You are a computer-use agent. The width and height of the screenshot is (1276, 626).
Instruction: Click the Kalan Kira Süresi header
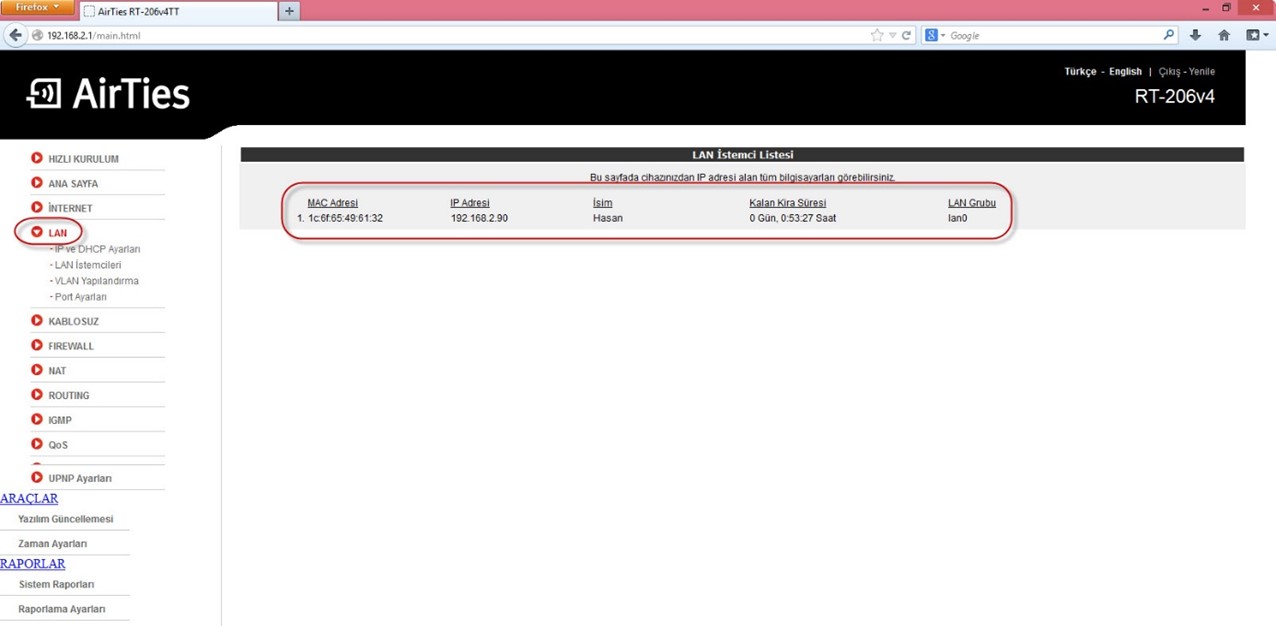point(788,203)
